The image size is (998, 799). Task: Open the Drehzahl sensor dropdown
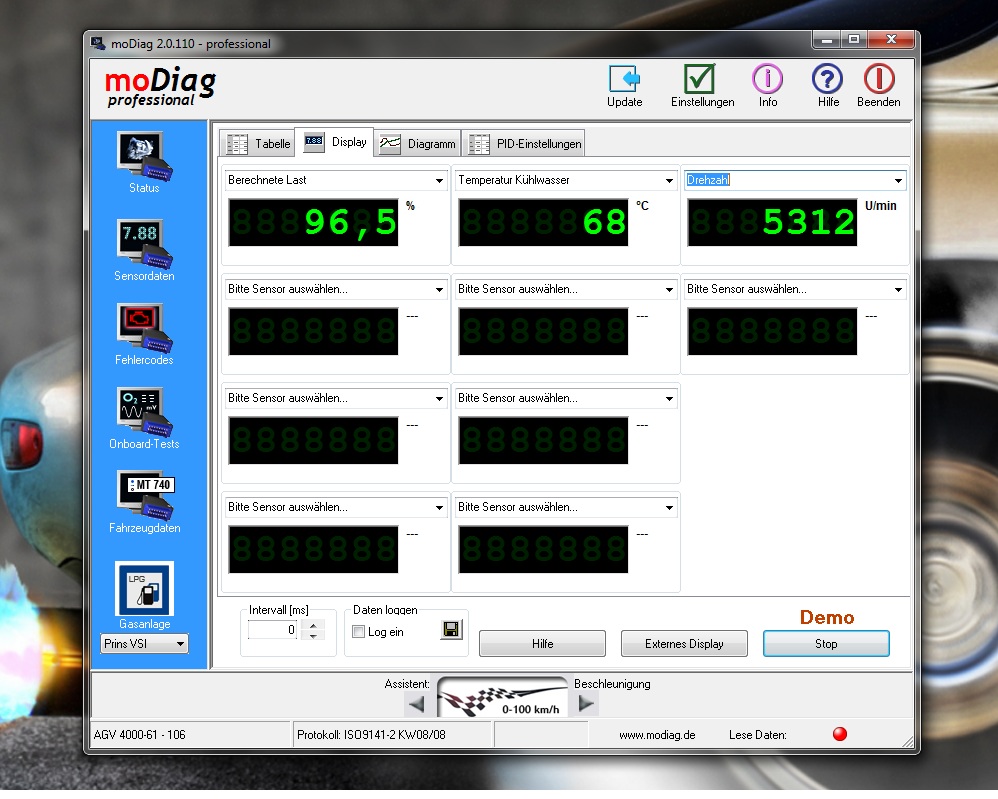898,181
